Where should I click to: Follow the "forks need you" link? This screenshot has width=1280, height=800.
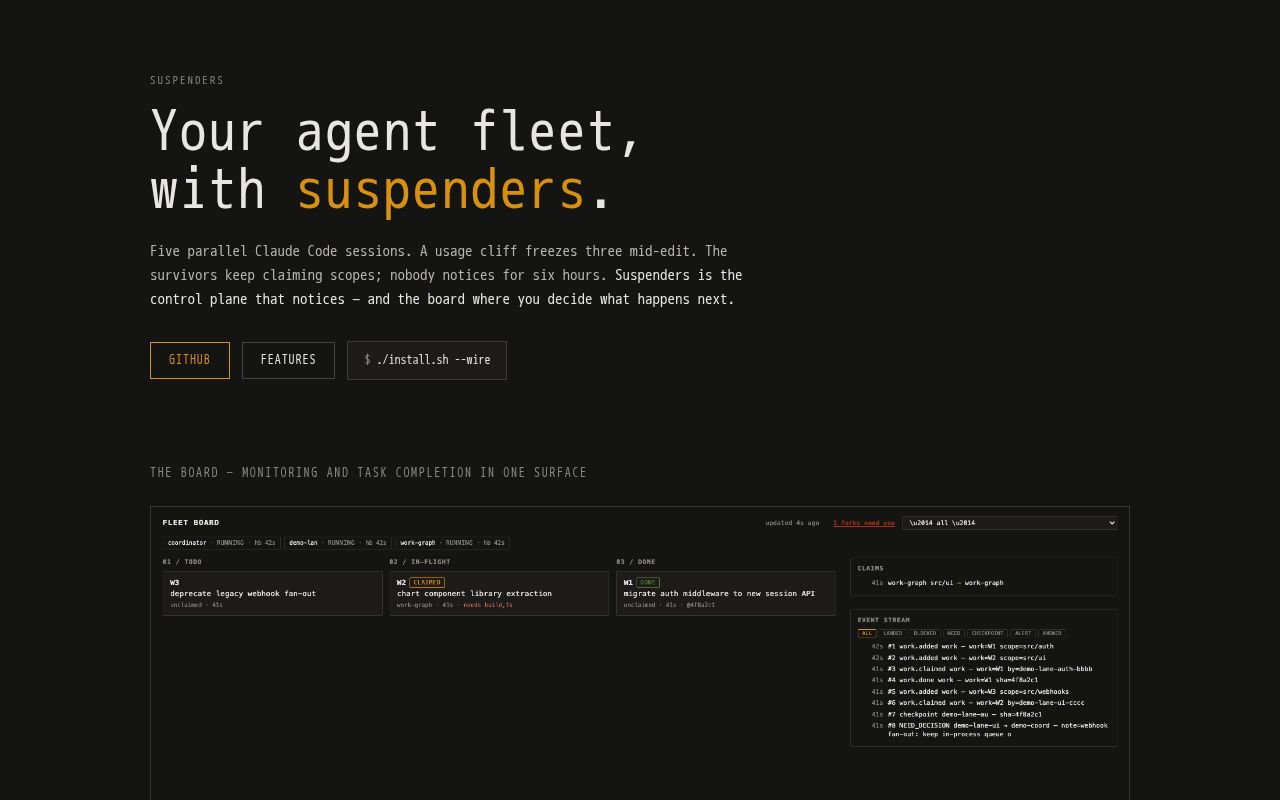coord(864,523)
